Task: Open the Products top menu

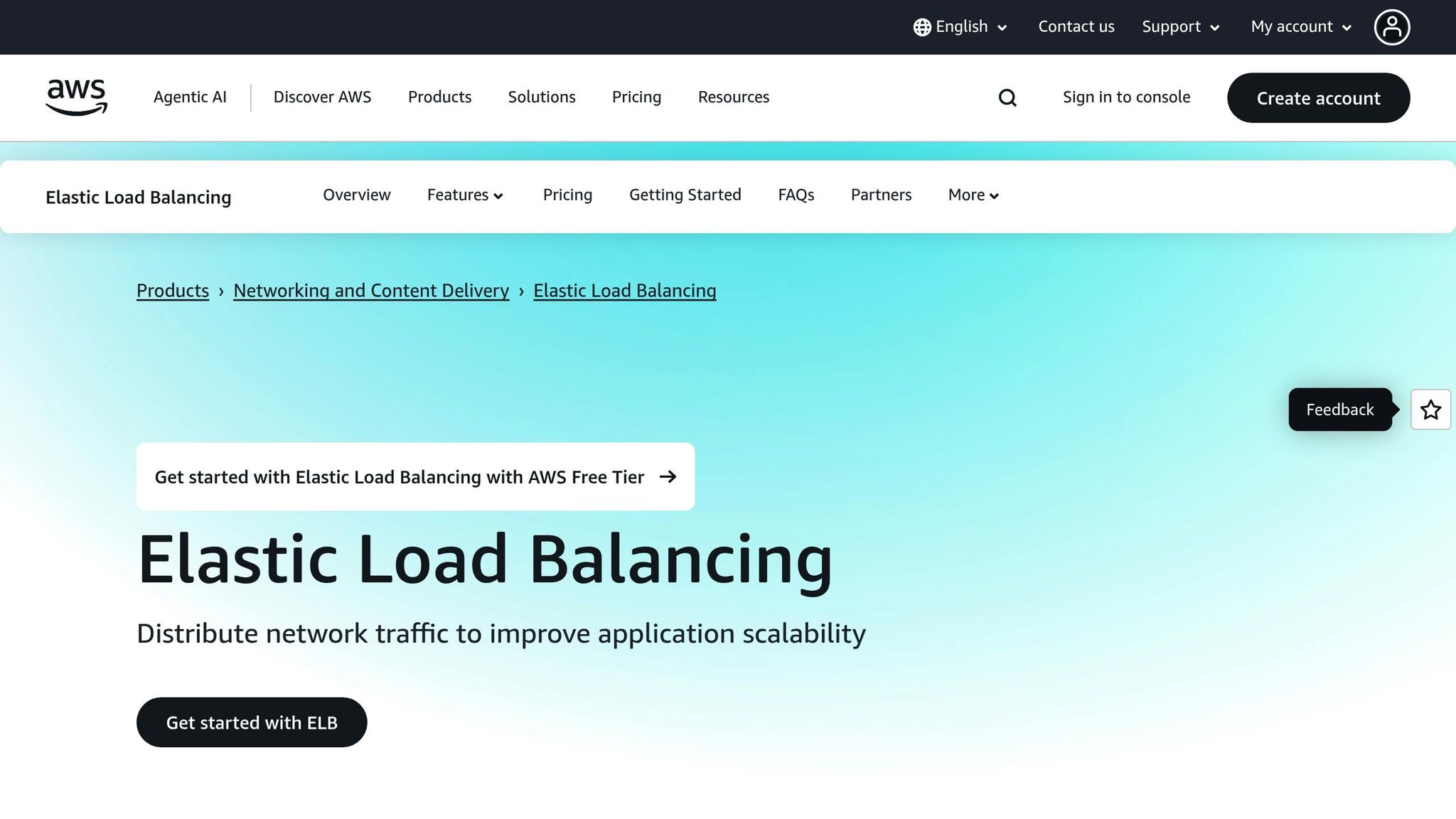Action: [x=439, y=97]
